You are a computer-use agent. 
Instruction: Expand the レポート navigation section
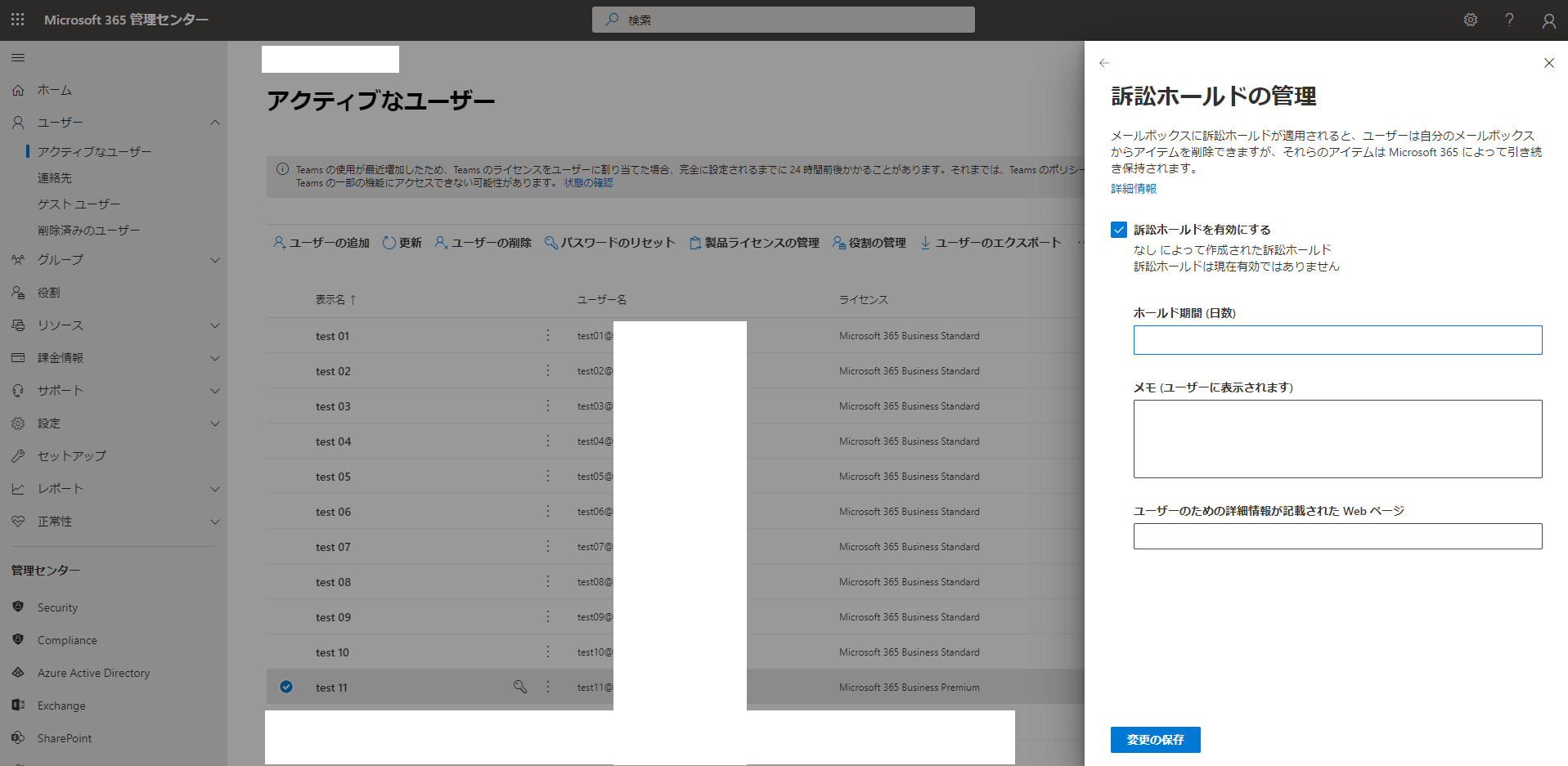tap(215, 489)
